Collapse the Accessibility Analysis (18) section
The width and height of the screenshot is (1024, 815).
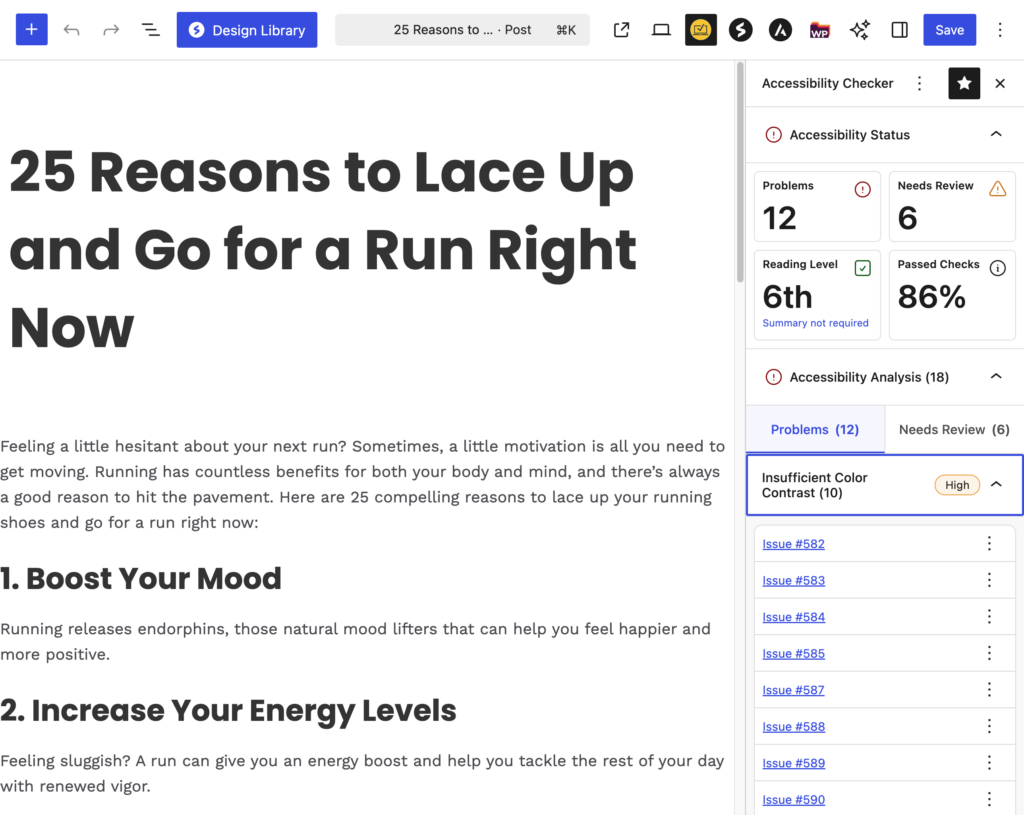tap(995, 377)
